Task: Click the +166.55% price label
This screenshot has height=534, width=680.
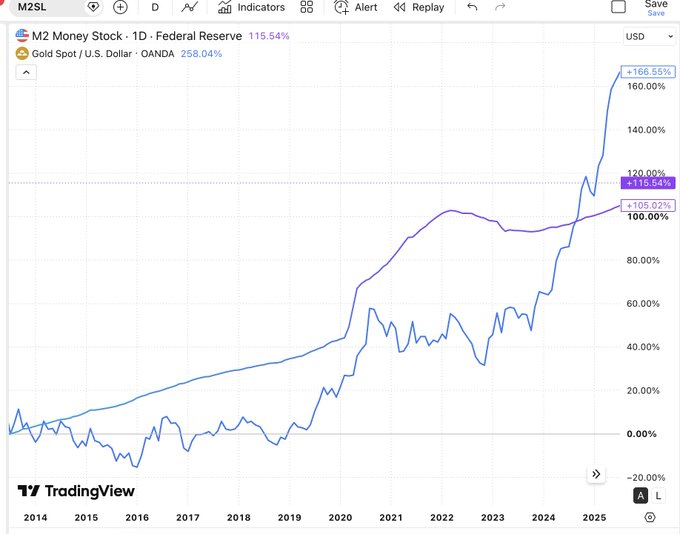Action: click(648, 72)
